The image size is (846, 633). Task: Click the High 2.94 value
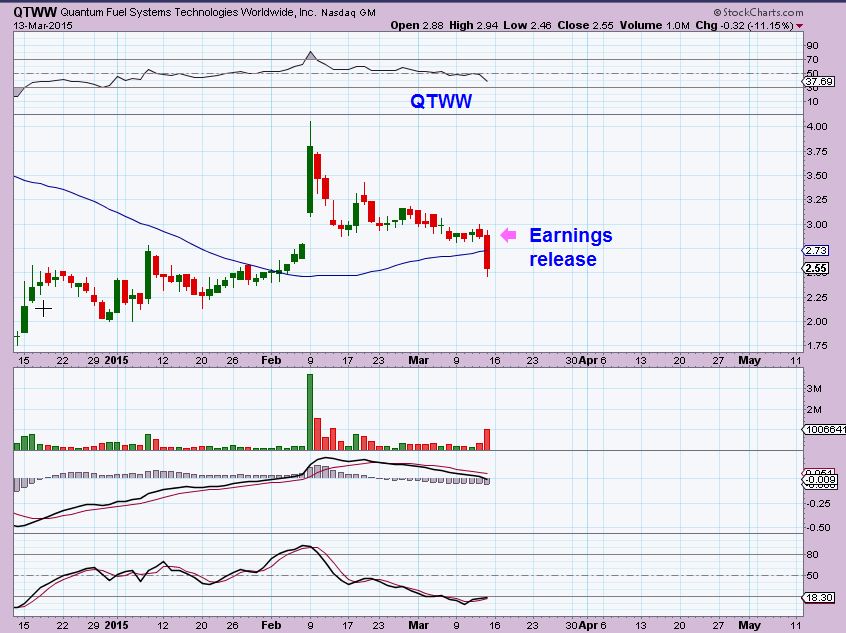474,25
